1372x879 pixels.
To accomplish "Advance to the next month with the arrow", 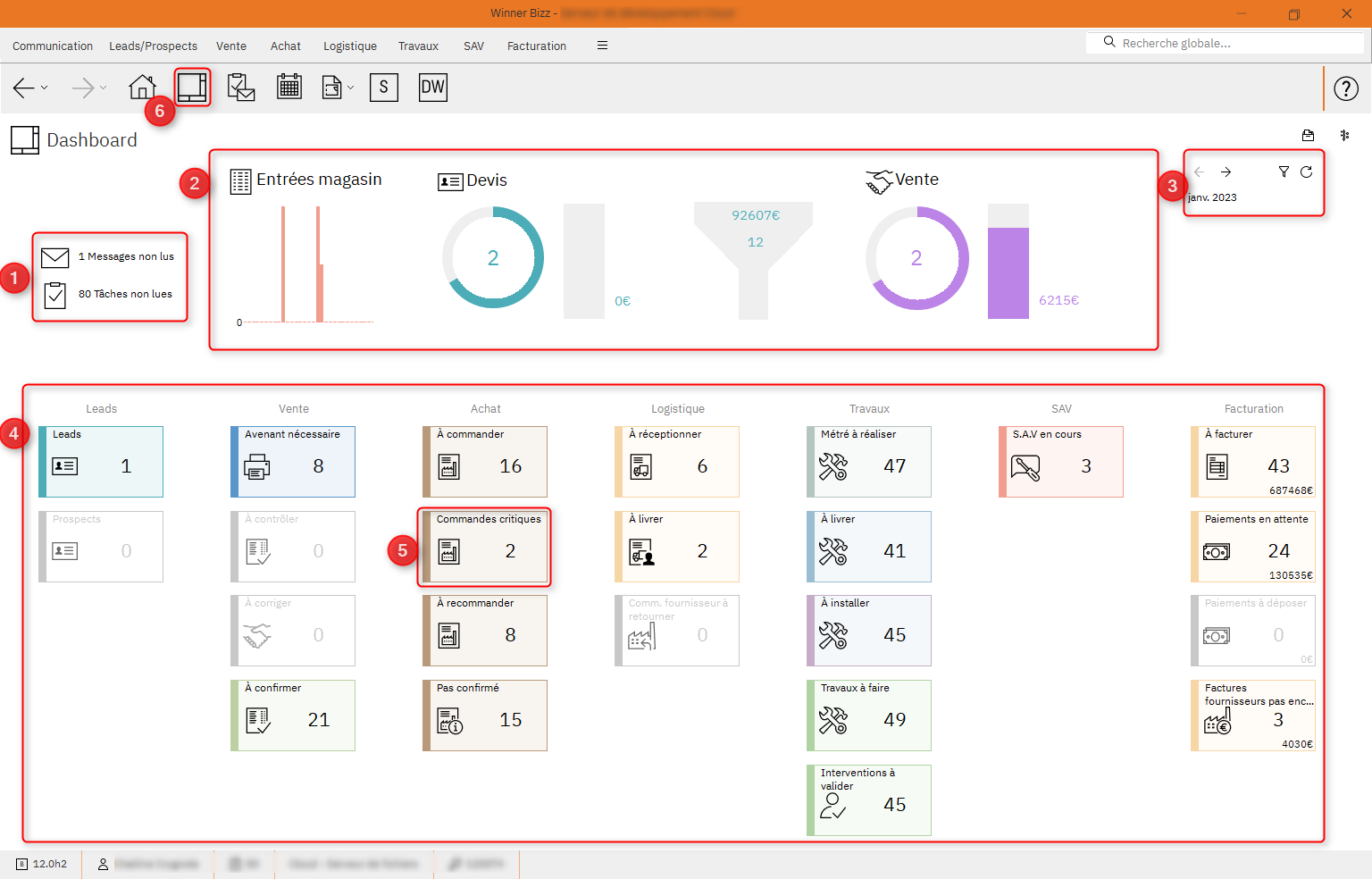I will point(1226,172).
